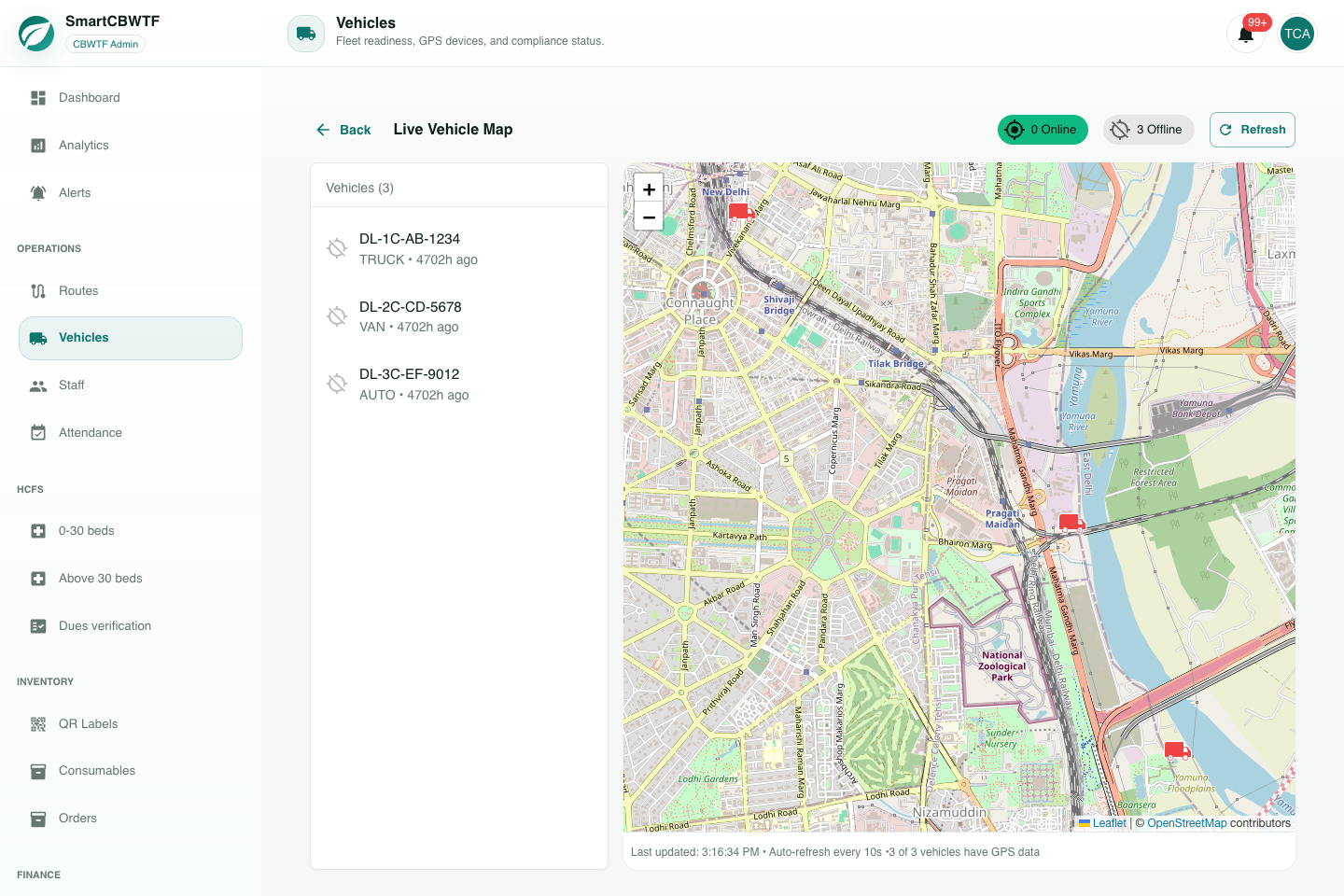Open the notifications bell icon
The height and width of the screenshot is (896, 1344).
(1245, 35)
